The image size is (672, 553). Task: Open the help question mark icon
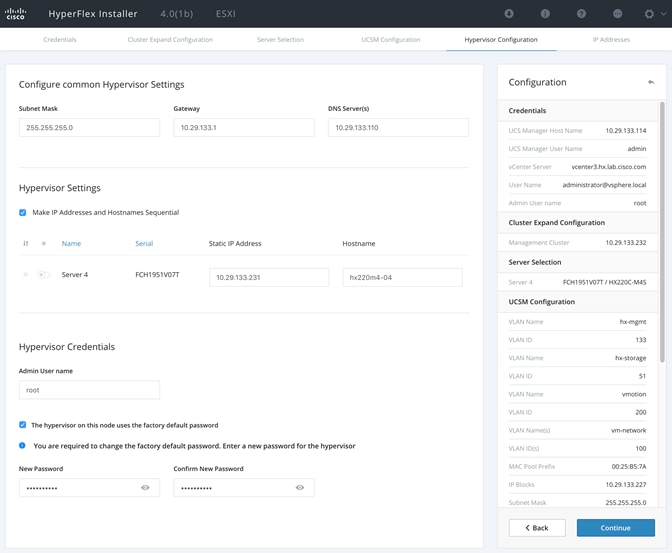tap(581, 14)
